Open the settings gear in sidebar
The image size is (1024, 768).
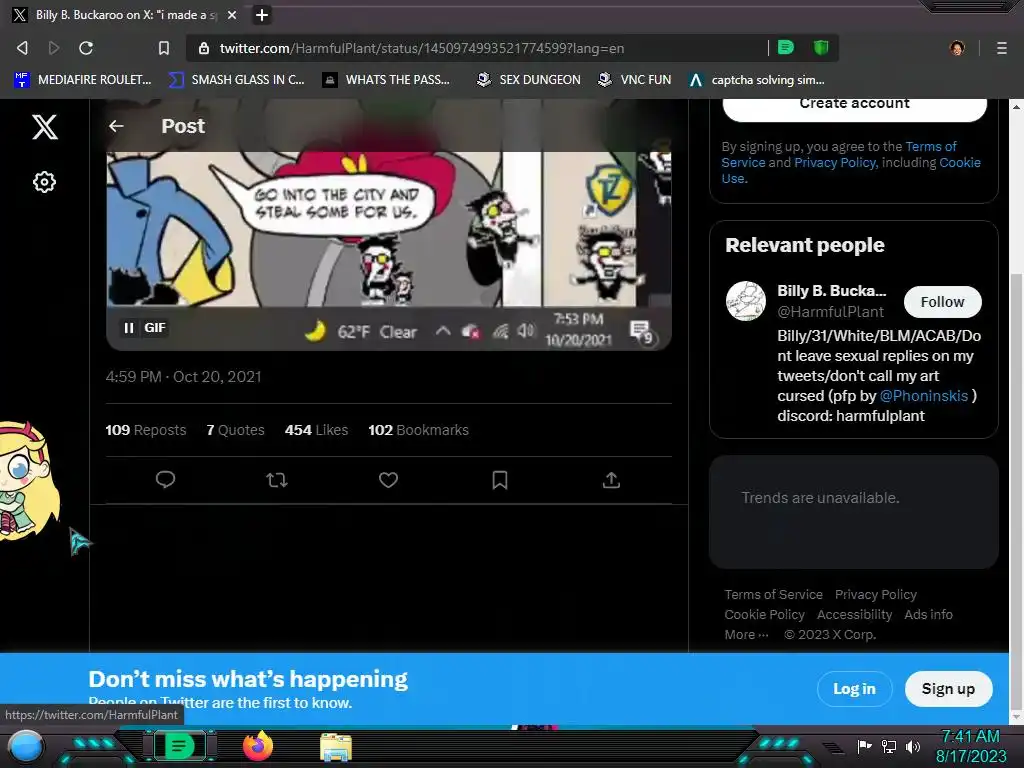click(x=44, y=182)
